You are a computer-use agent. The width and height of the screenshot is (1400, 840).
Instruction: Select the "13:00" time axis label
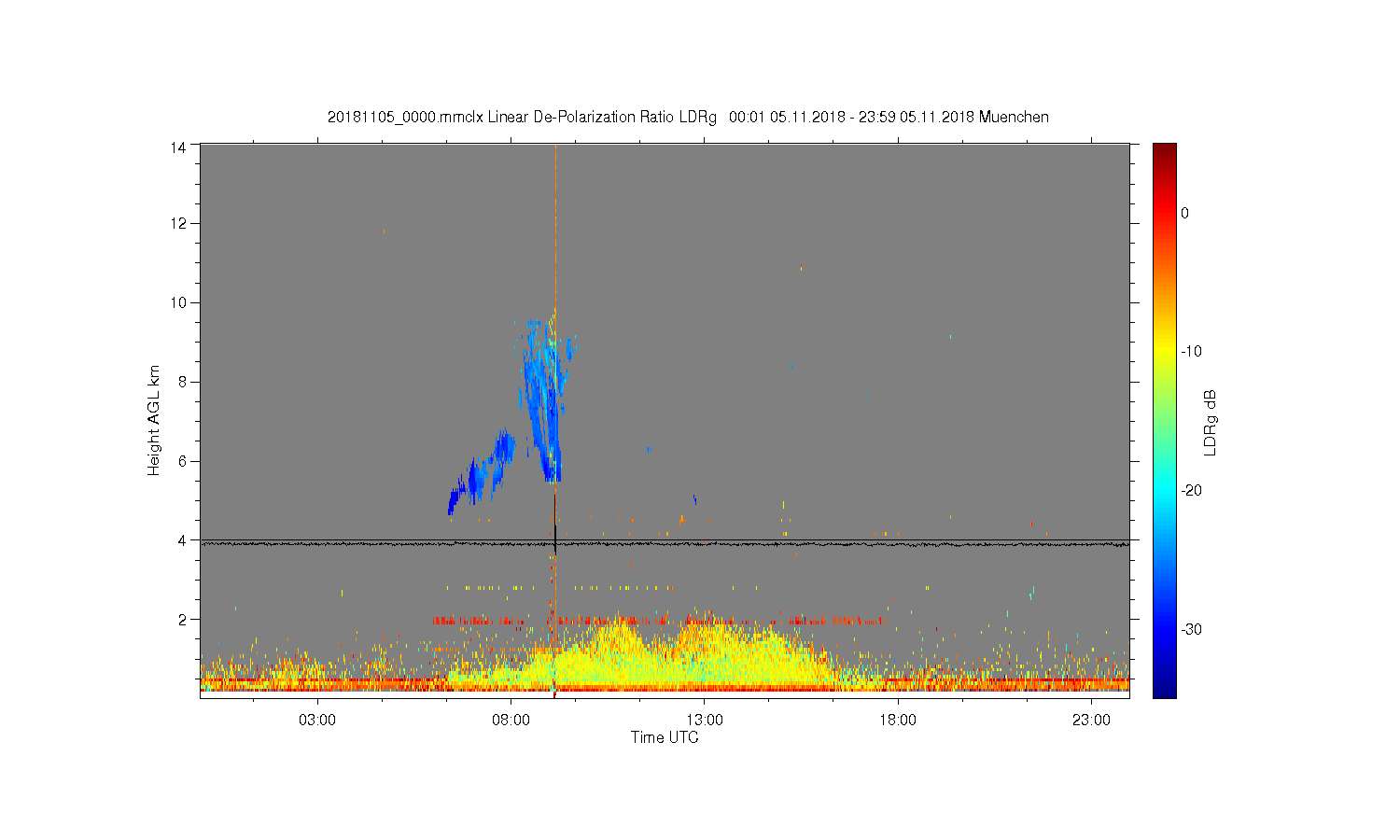[705, 721]
